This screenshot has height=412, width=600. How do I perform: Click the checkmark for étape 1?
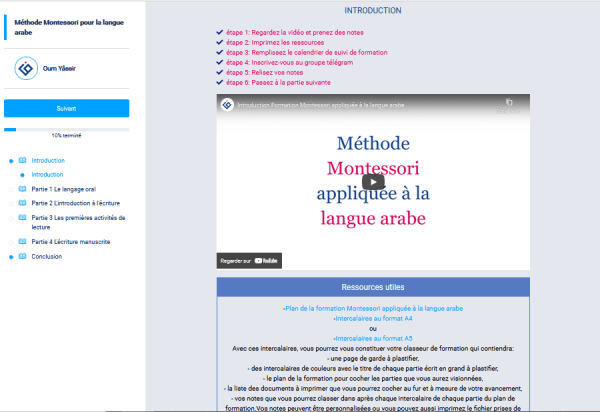coord(220,32)
